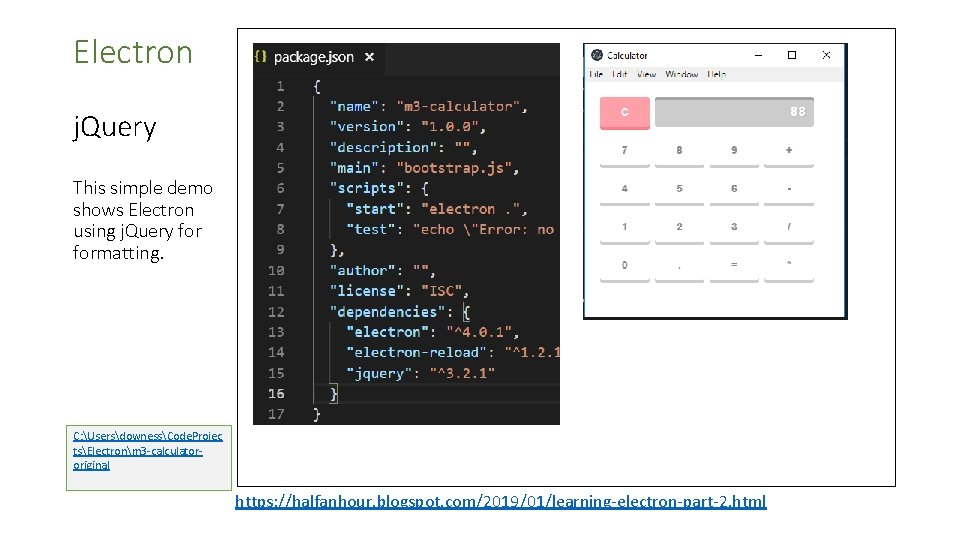Click the JSON braces file icon on tab
This screenshot has height=540, width=960.
pyautogui.click(x=261, y=56)
